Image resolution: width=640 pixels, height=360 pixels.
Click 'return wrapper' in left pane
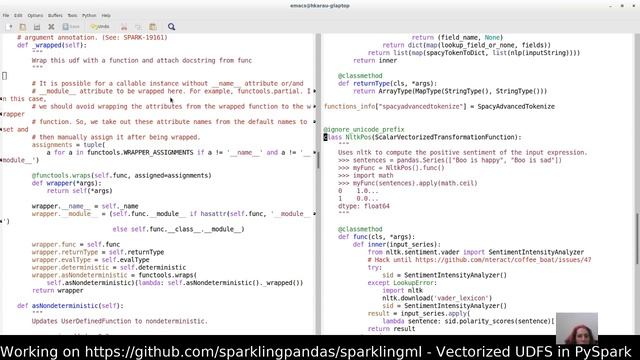pyautogui.click(x=58, y=291)
